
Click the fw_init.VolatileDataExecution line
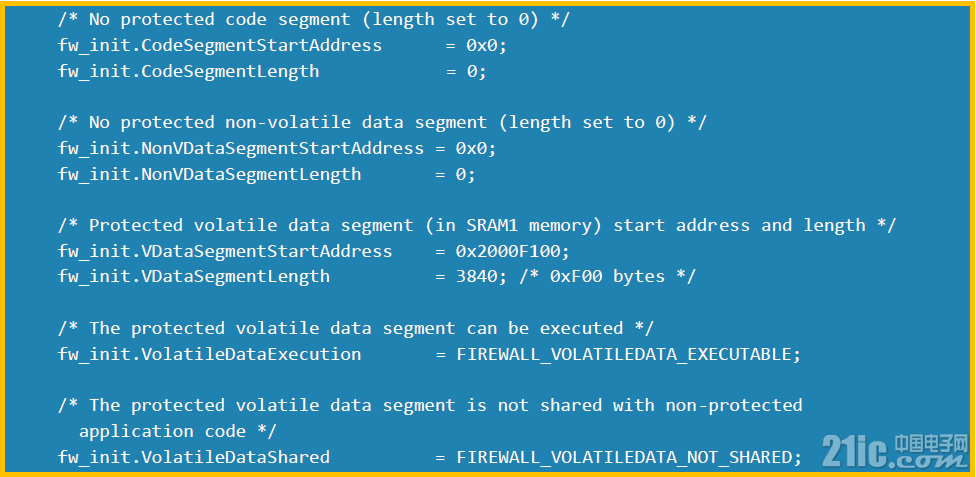point(429,354)
